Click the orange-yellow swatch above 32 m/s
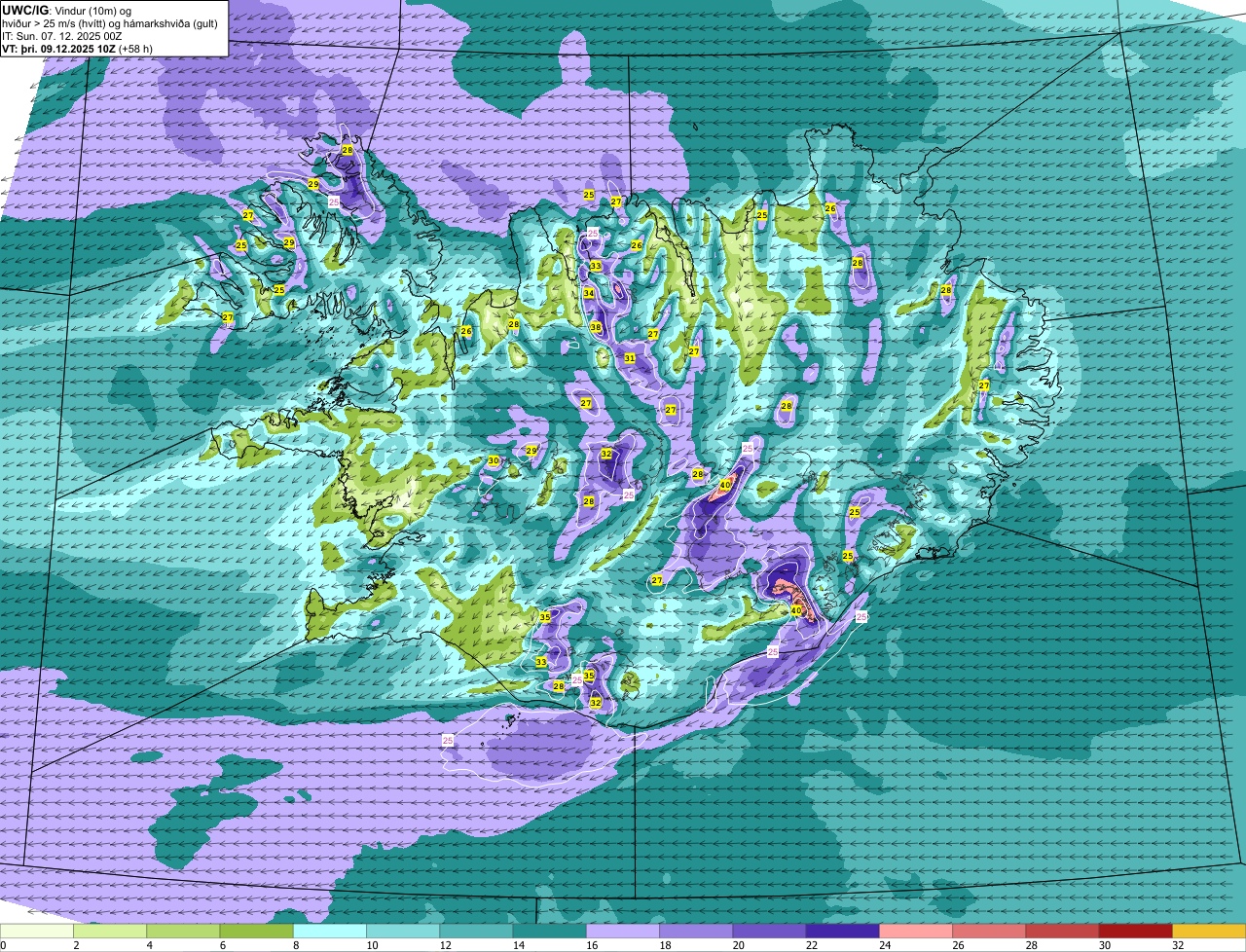The image size is (1246, 952). point(1209,932)
